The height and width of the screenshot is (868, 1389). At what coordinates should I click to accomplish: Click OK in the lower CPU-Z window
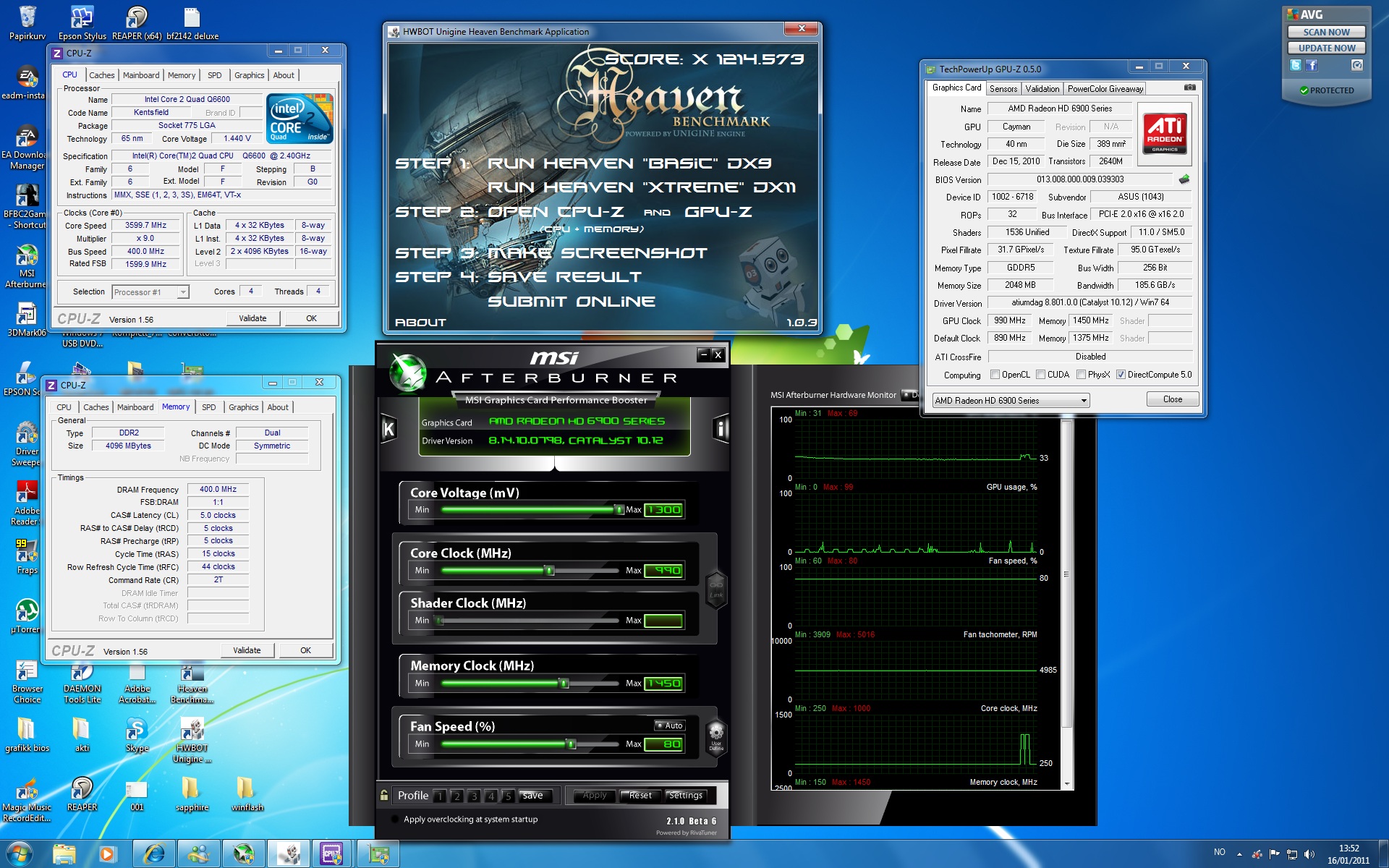(x=306, y=650)
